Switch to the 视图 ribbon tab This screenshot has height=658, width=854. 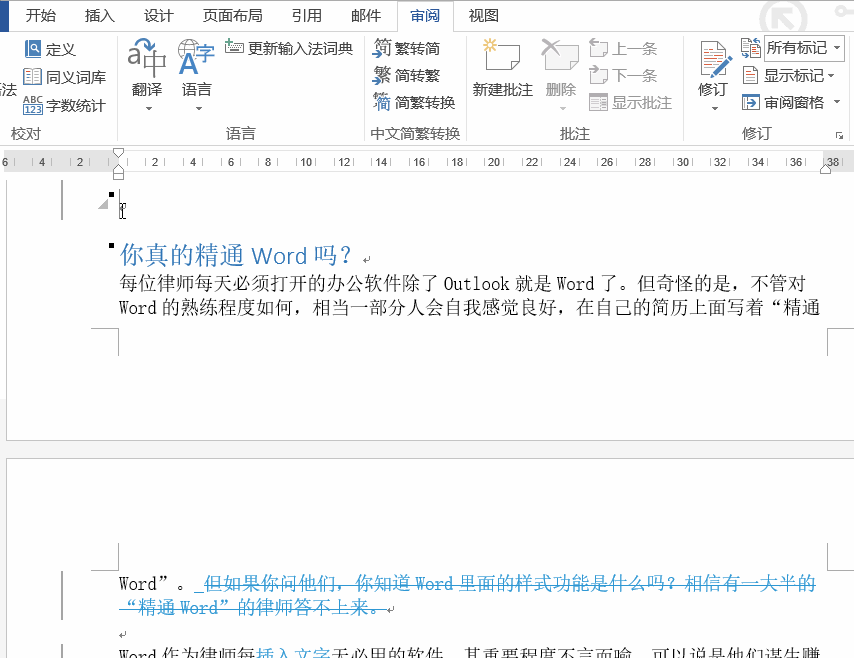[x=483, y=16]
